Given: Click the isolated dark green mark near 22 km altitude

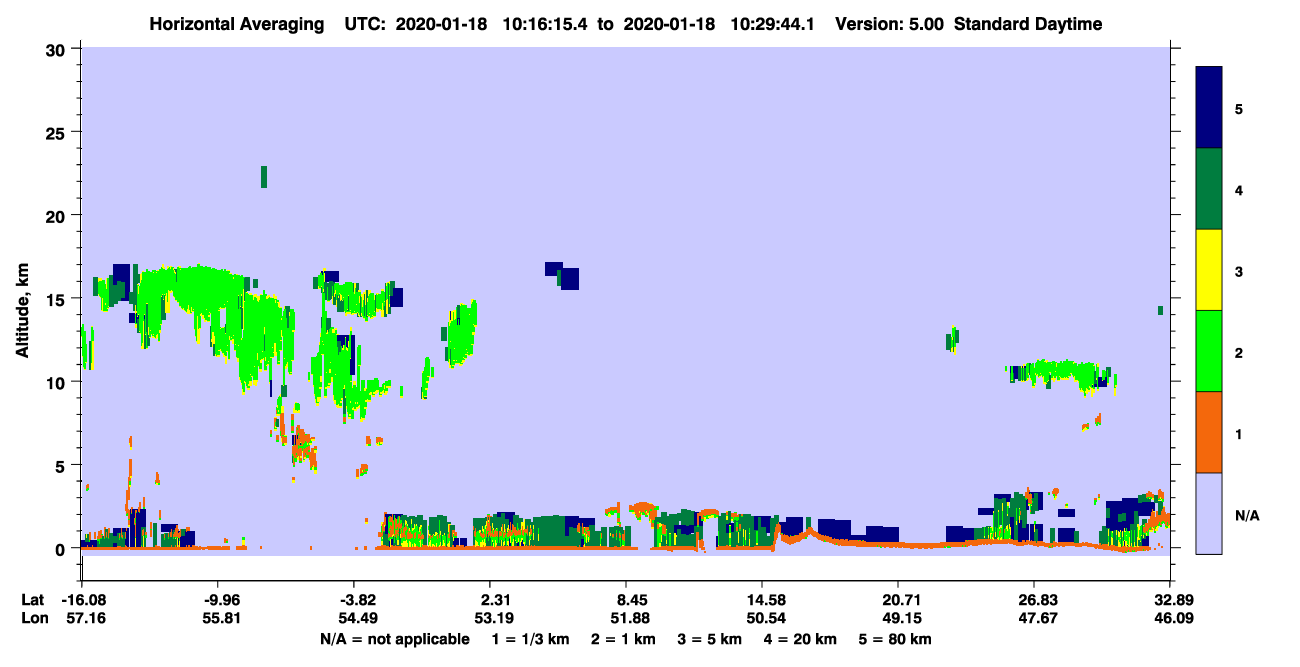Looking at the screenshot, I should (x=264, y=177).
